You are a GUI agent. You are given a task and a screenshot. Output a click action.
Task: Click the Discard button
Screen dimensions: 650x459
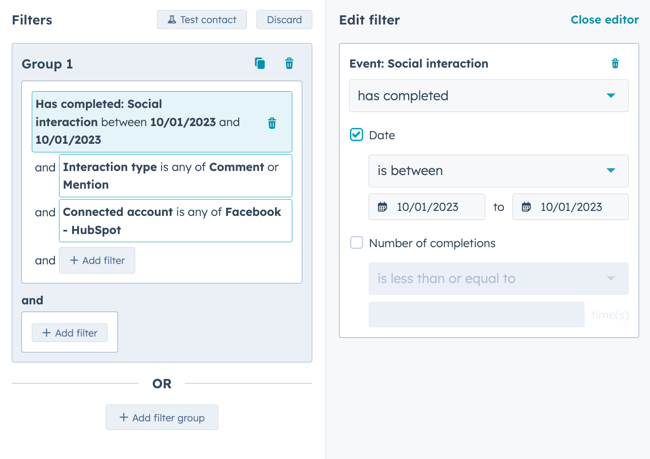[x=284, y=19]
